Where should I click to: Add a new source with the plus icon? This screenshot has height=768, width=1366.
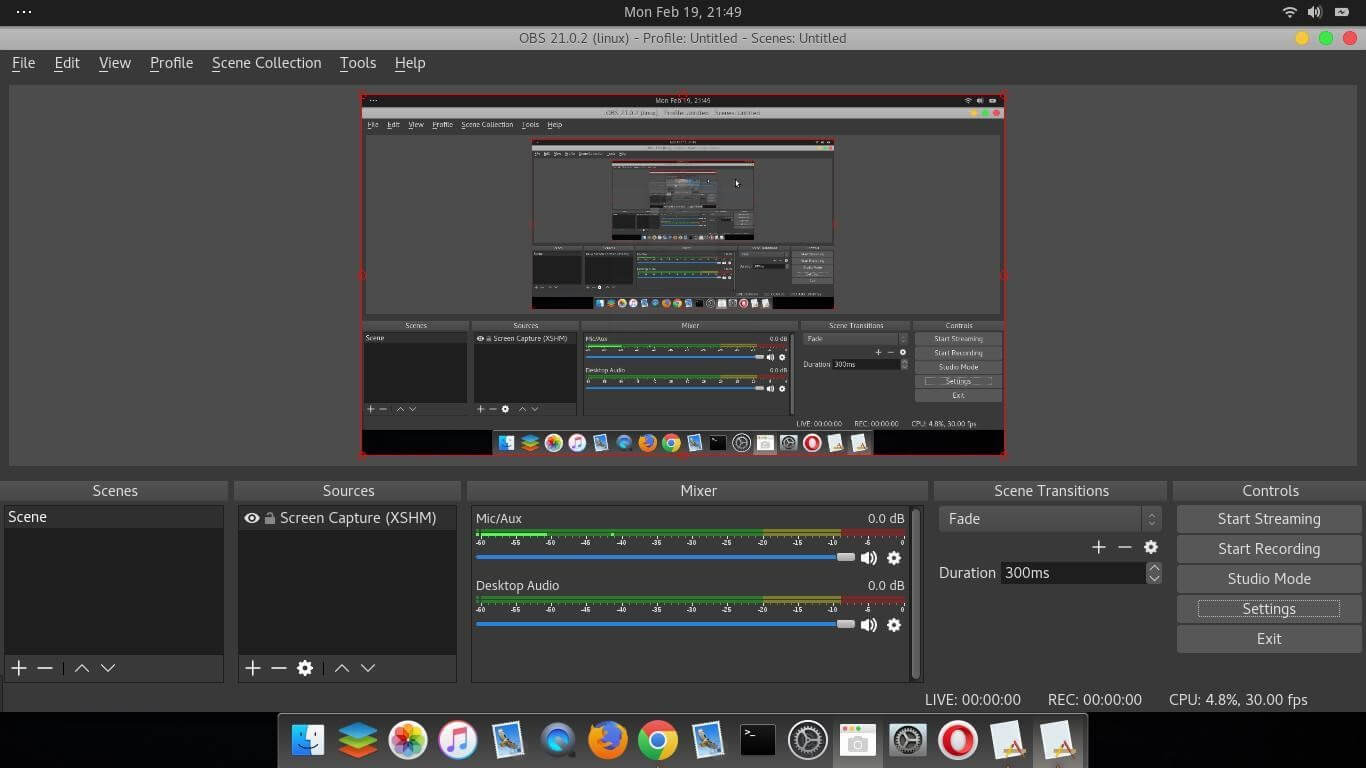pos(252,668)
